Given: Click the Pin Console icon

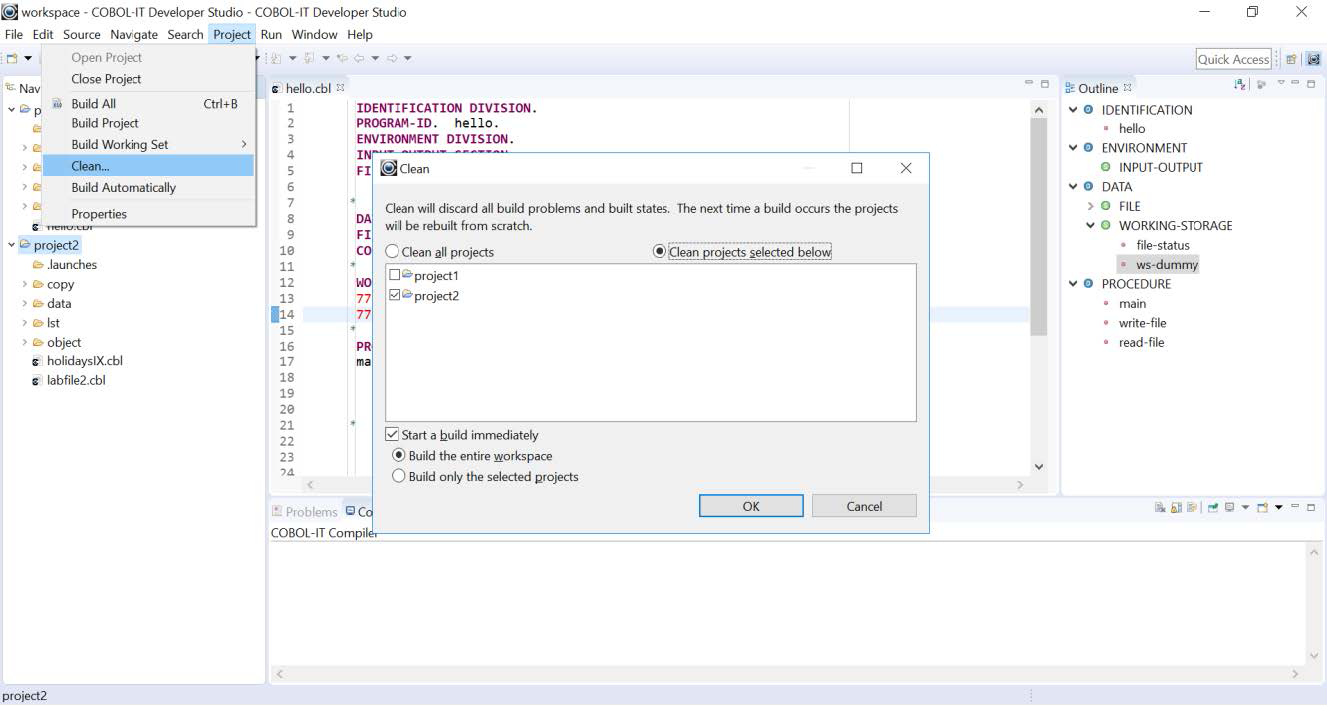Looking at the screenshot, I should coord(1213,508).
